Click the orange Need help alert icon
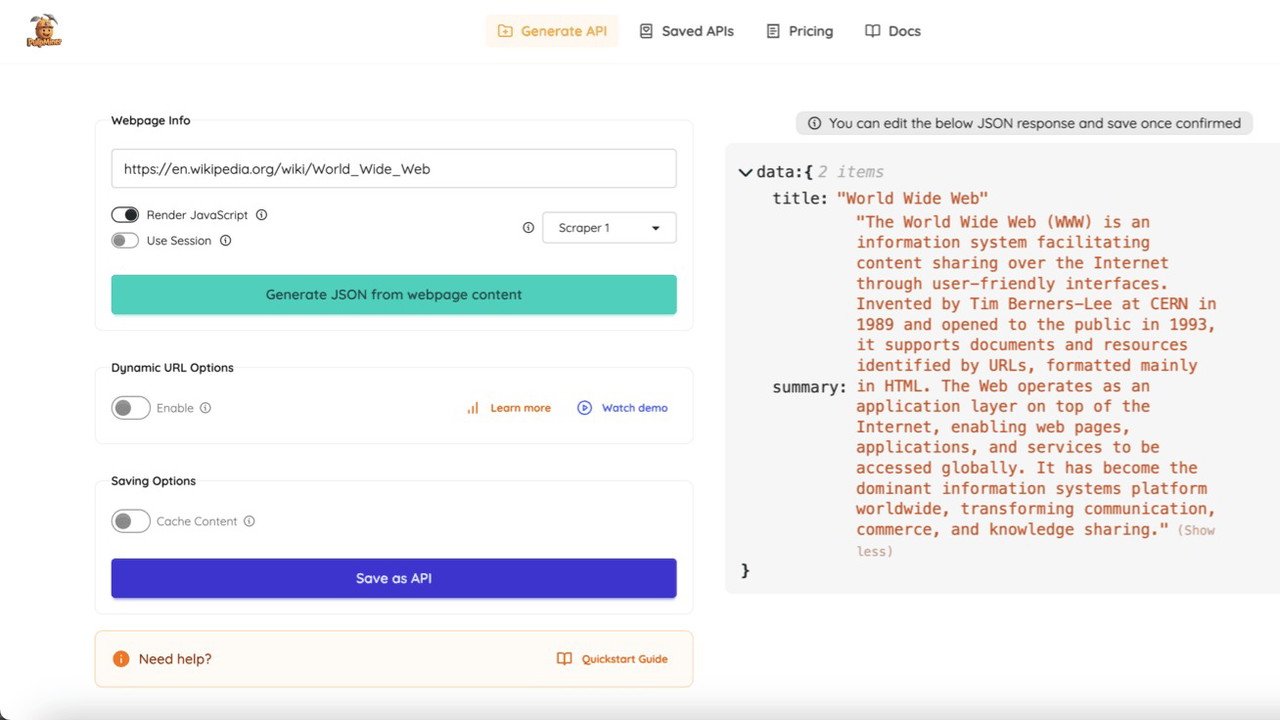The height and width of the screenshot is (720, 1280). point(121,659)
